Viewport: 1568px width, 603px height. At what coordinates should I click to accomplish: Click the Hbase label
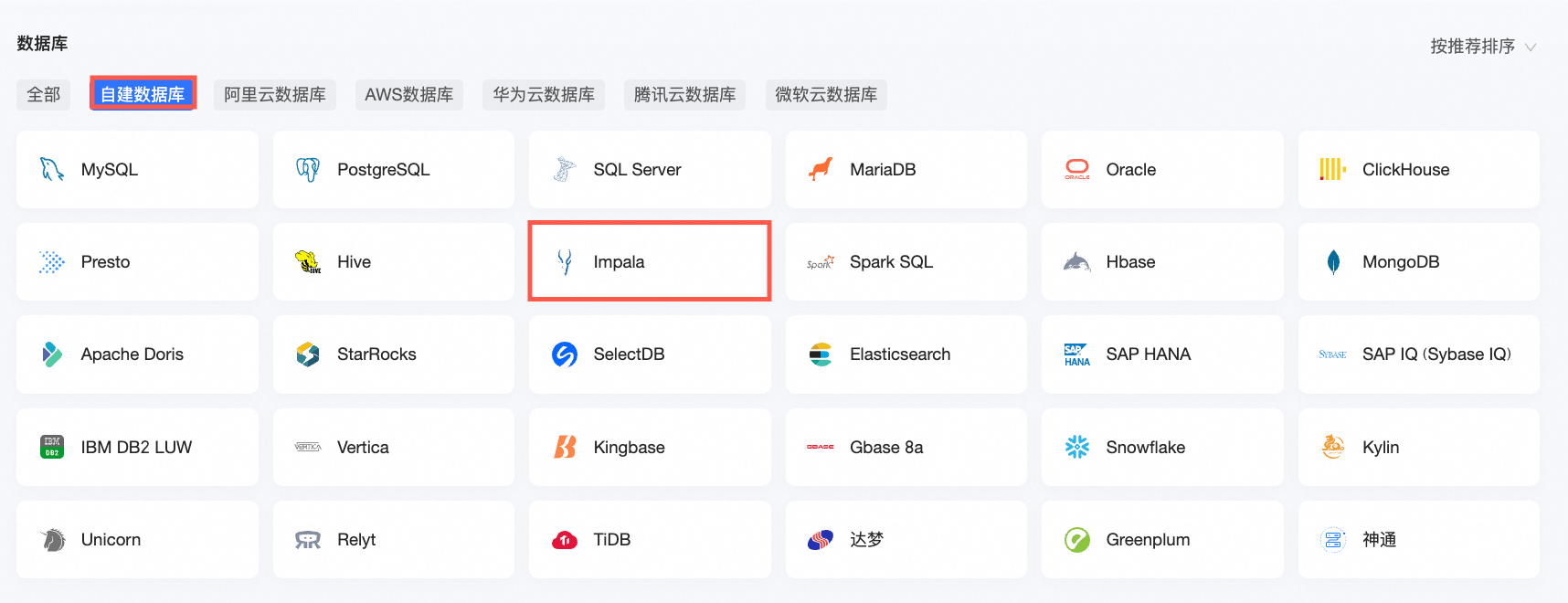(x=1130, y=262)
